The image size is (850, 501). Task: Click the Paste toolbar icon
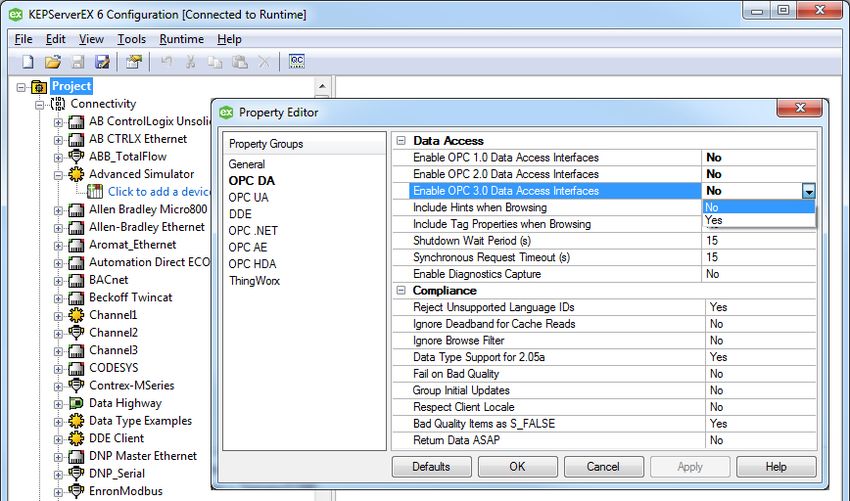240,62
